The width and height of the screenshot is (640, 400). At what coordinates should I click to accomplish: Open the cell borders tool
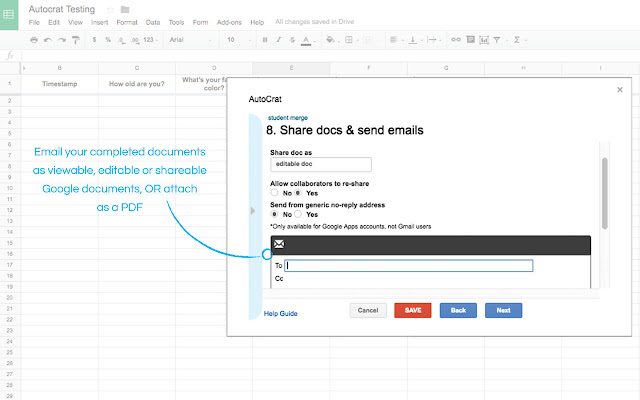[349, 40]
